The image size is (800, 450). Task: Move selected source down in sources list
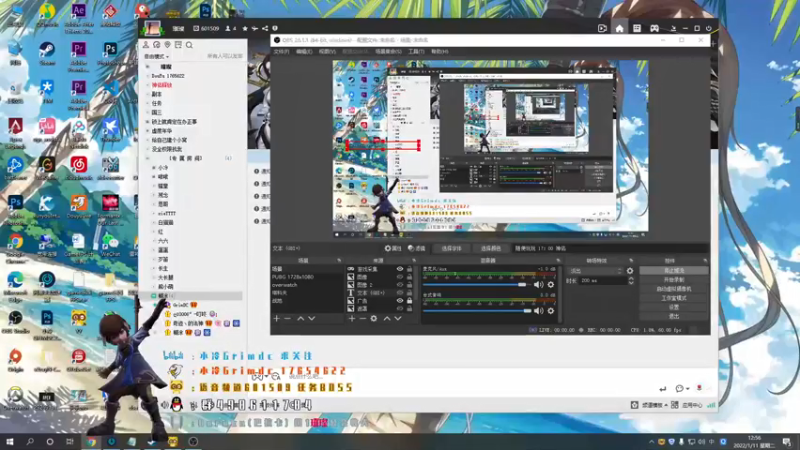(398, 318)
